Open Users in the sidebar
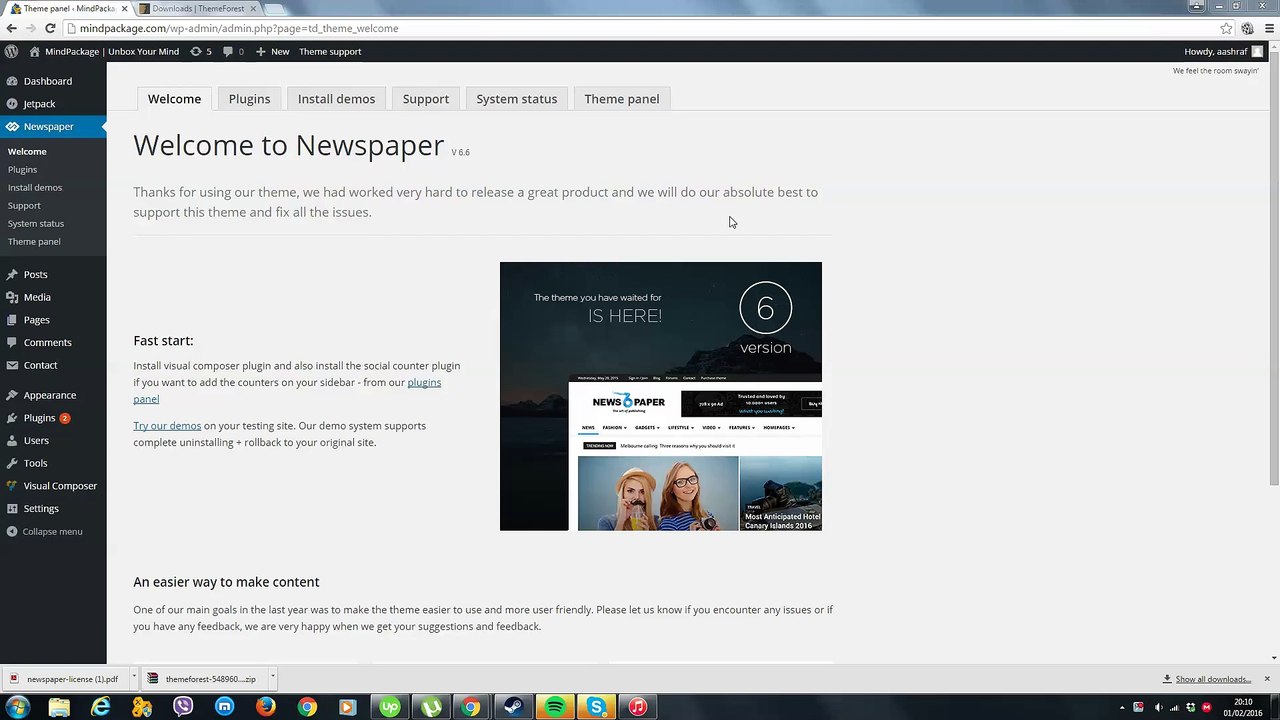1280x720 pixels. click(36, 440)
